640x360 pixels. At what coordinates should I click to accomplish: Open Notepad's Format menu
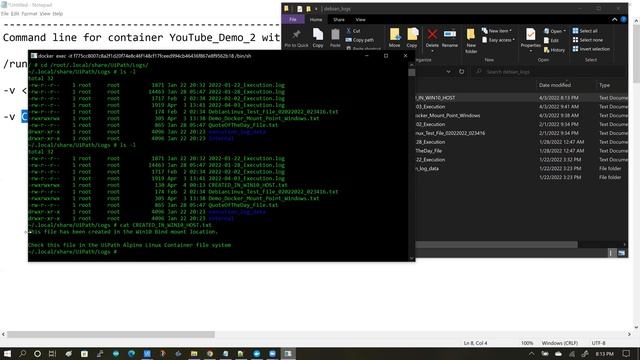click(29, 13)
